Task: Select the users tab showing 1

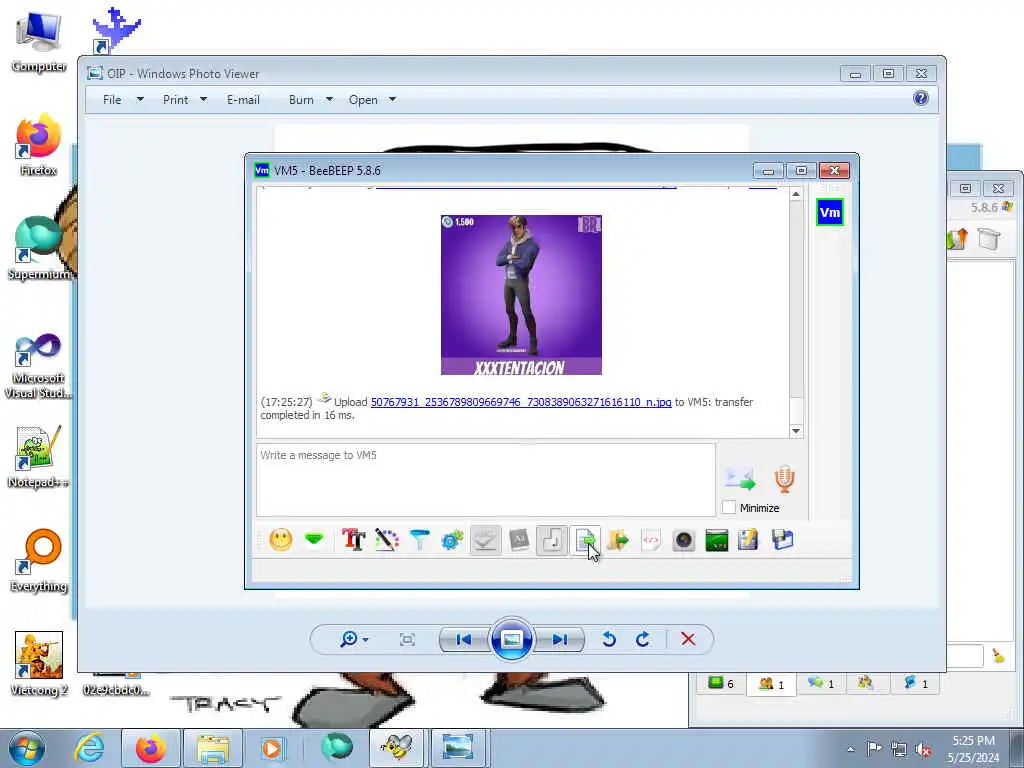Action: (771, 684)
